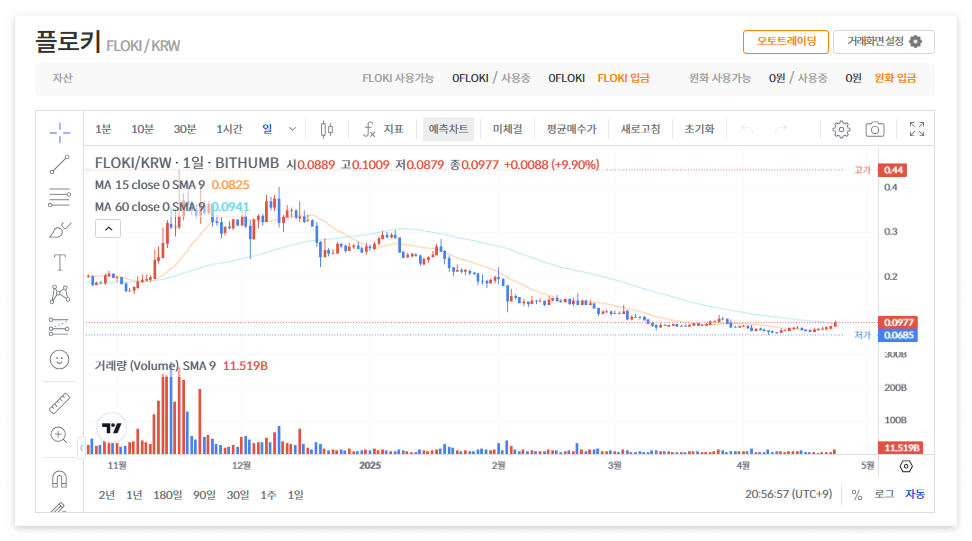Select the trend line drawing tool
The height and width of the screenshot is (541, 972).
point(60,165)
